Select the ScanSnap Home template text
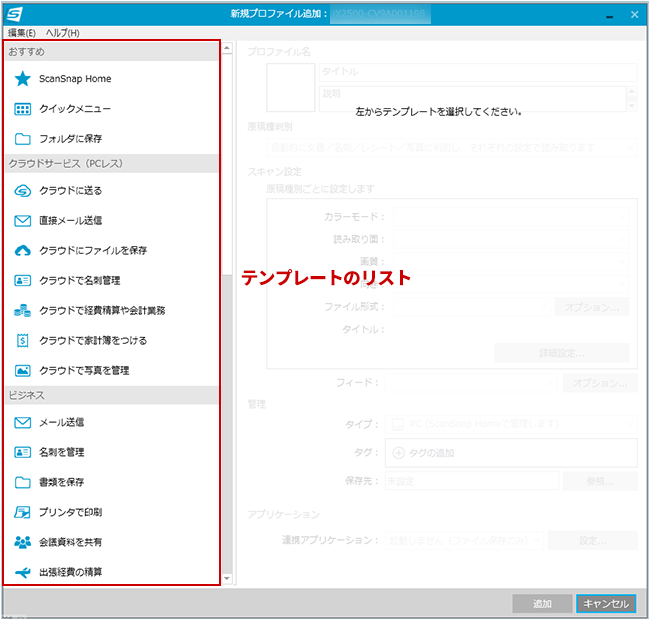The width and height of the screenshot is (650, 620). [75, 79]
